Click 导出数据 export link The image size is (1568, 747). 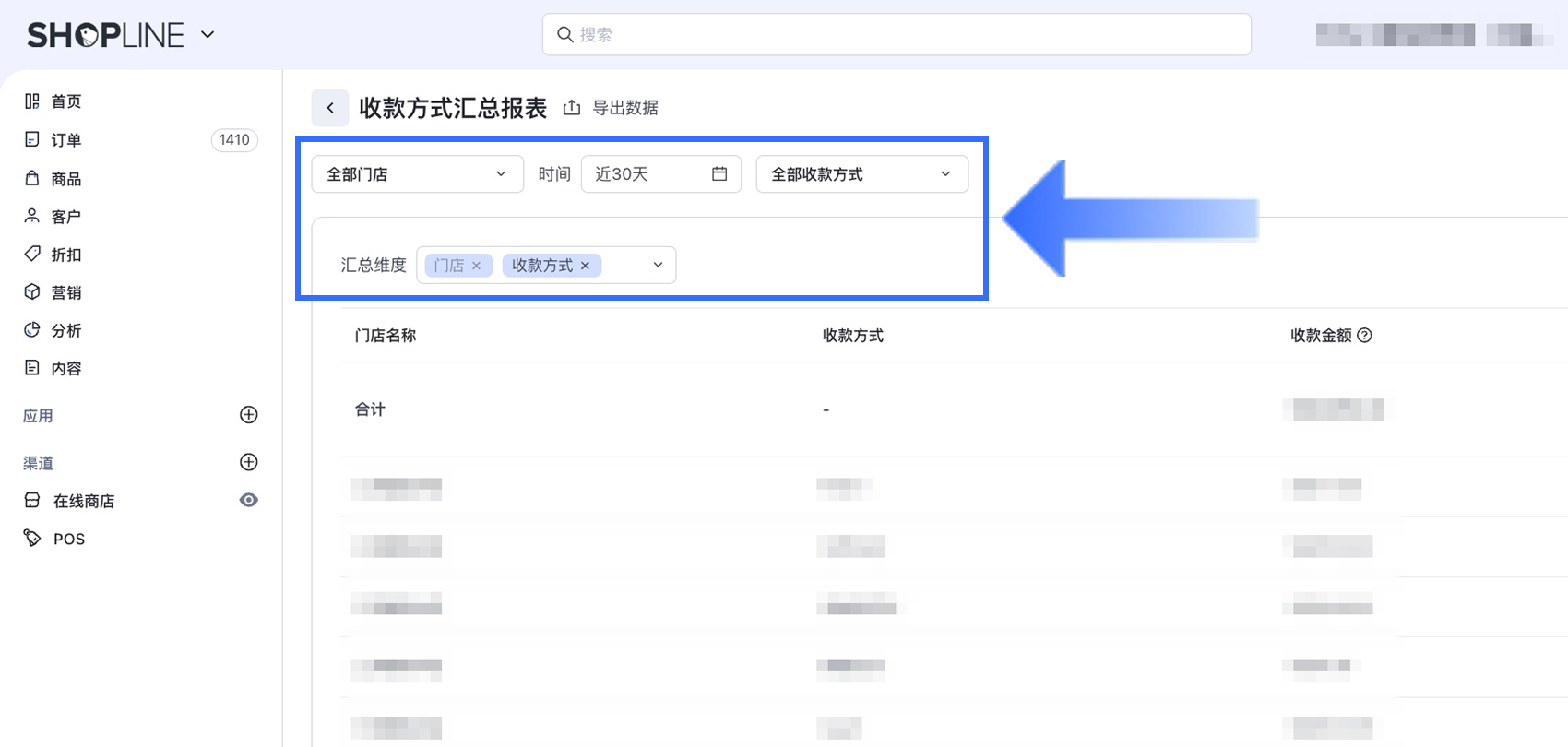(x=625, y=108)
